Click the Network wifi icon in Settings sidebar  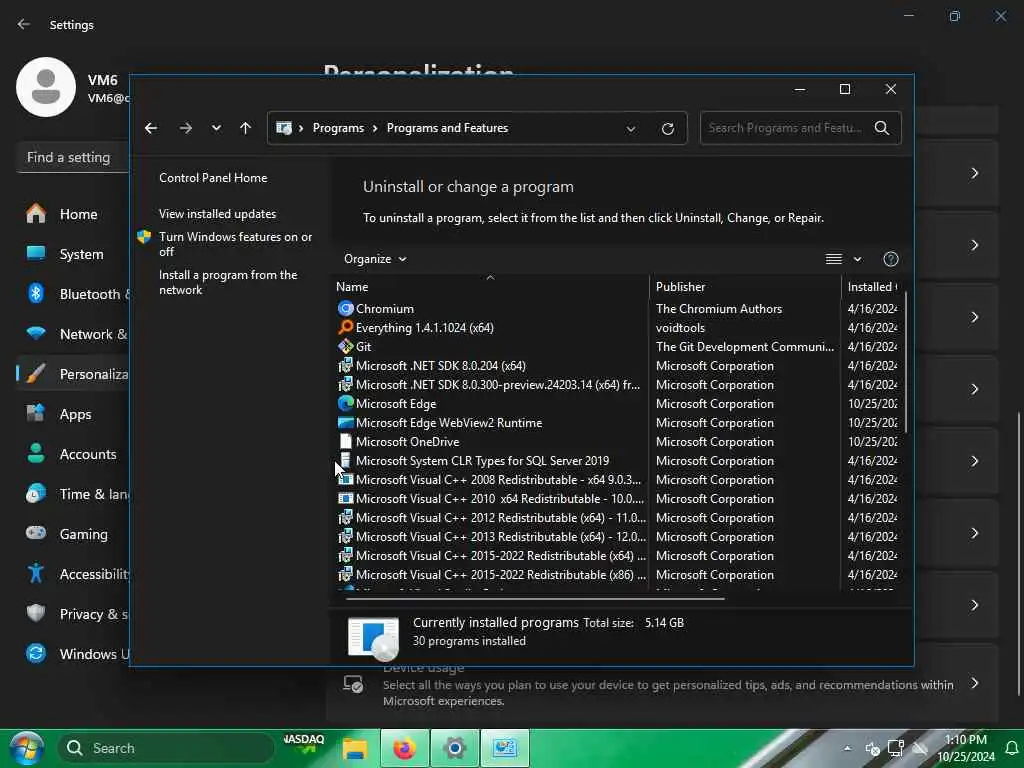coord(36,334)
